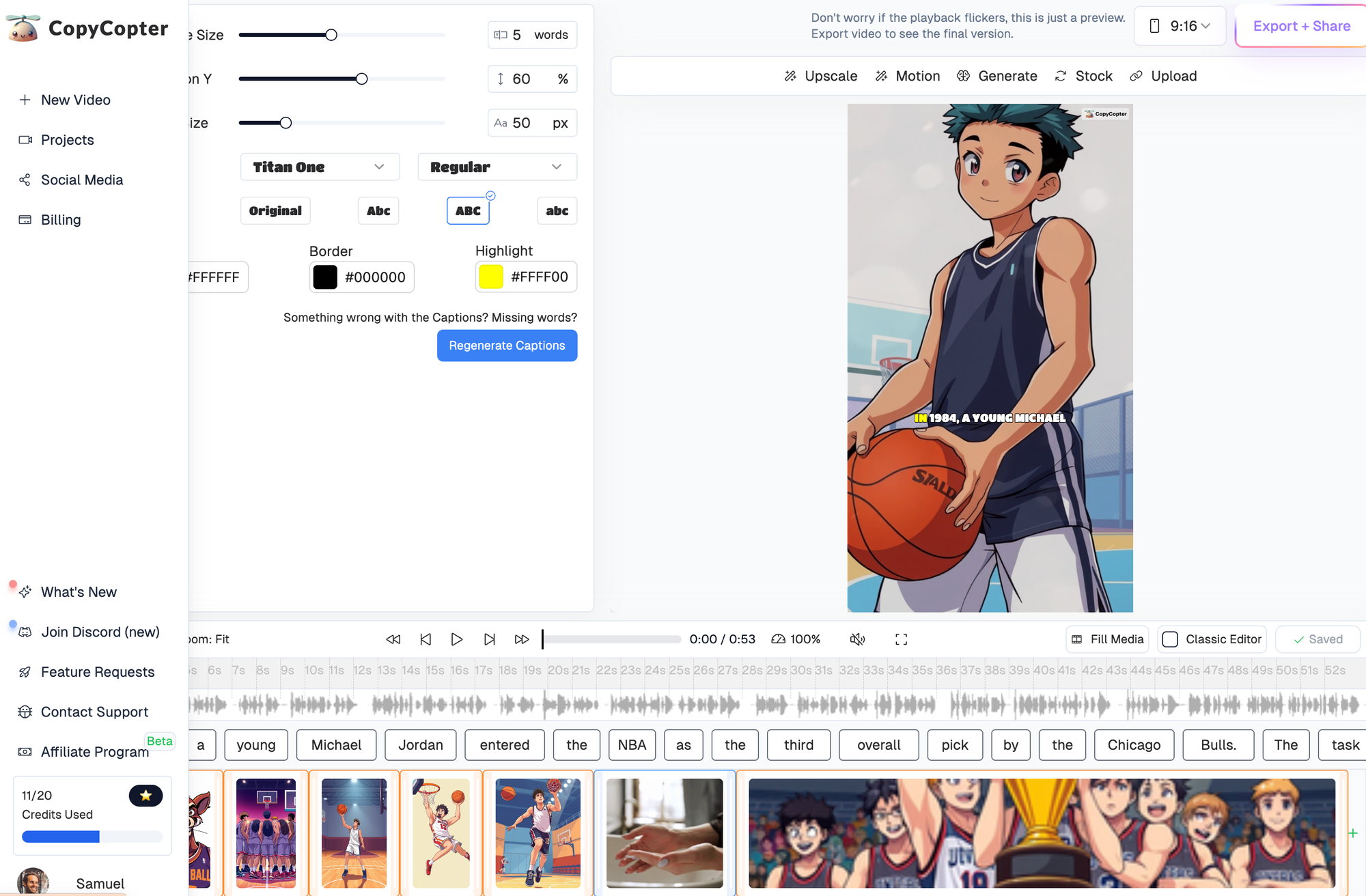Select the word Jordan in the caption timeline
The image size is (1366, 896).
pos(420,745)
